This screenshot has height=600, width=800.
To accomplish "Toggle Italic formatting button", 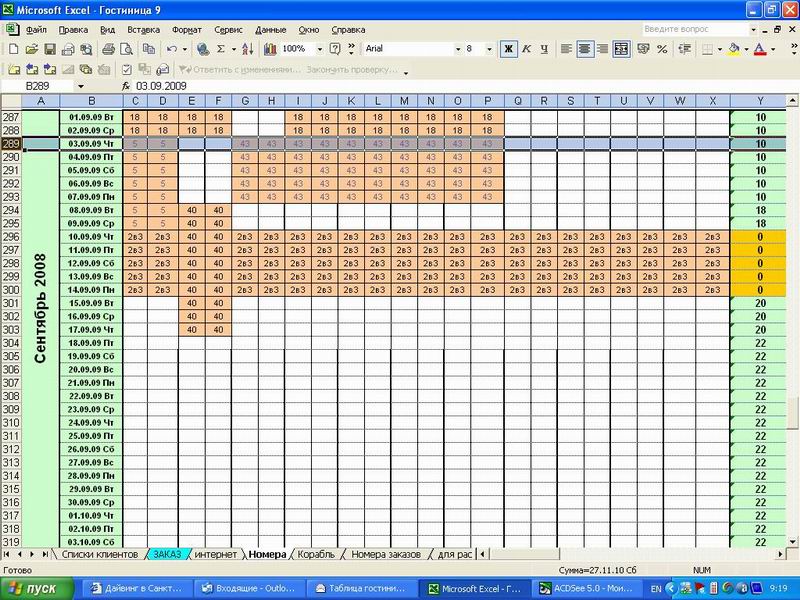I will (x=526, y=48).
